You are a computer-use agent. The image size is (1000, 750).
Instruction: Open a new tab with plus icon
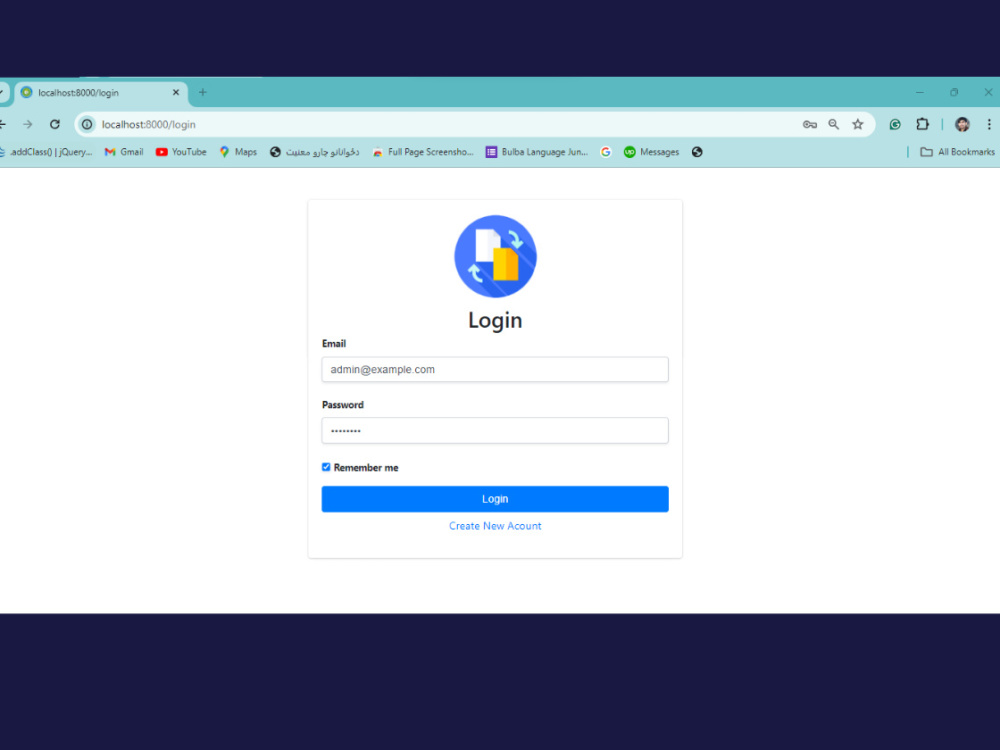(x=202, y=92)
